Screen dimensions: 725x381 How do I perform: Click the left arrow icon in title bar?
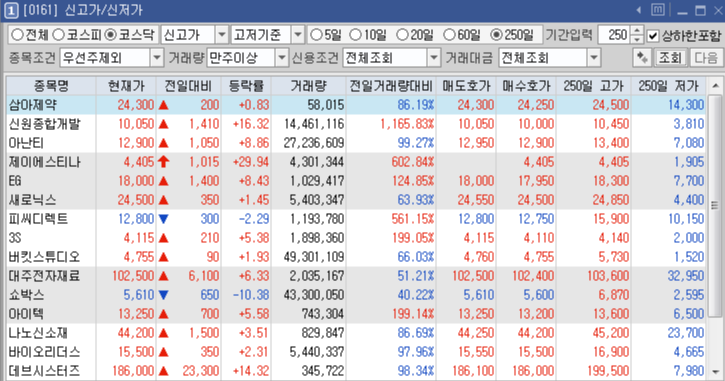pos(639,10)
